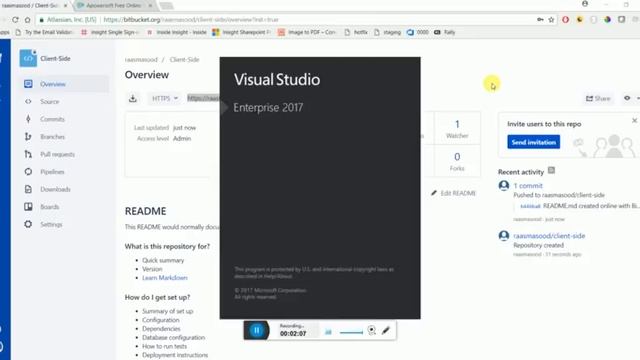Viewport: 640px width, 360px height.
Task: Click the Client-Side repository avatar
Action: pos(28,58)
